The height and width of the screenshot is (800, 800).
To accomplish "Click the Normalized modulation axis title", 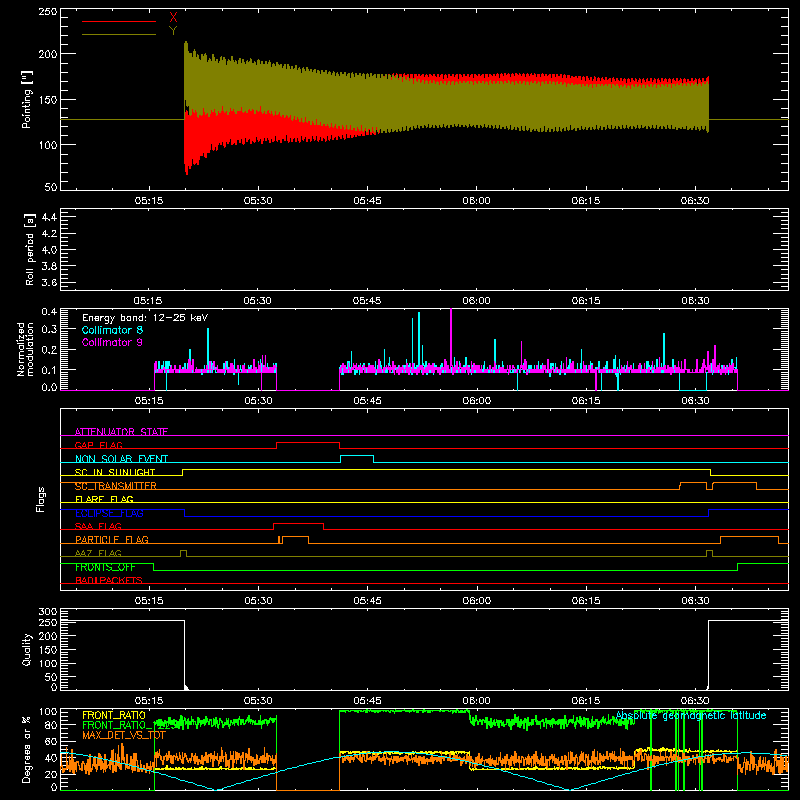I will click(x=26, y=349).
